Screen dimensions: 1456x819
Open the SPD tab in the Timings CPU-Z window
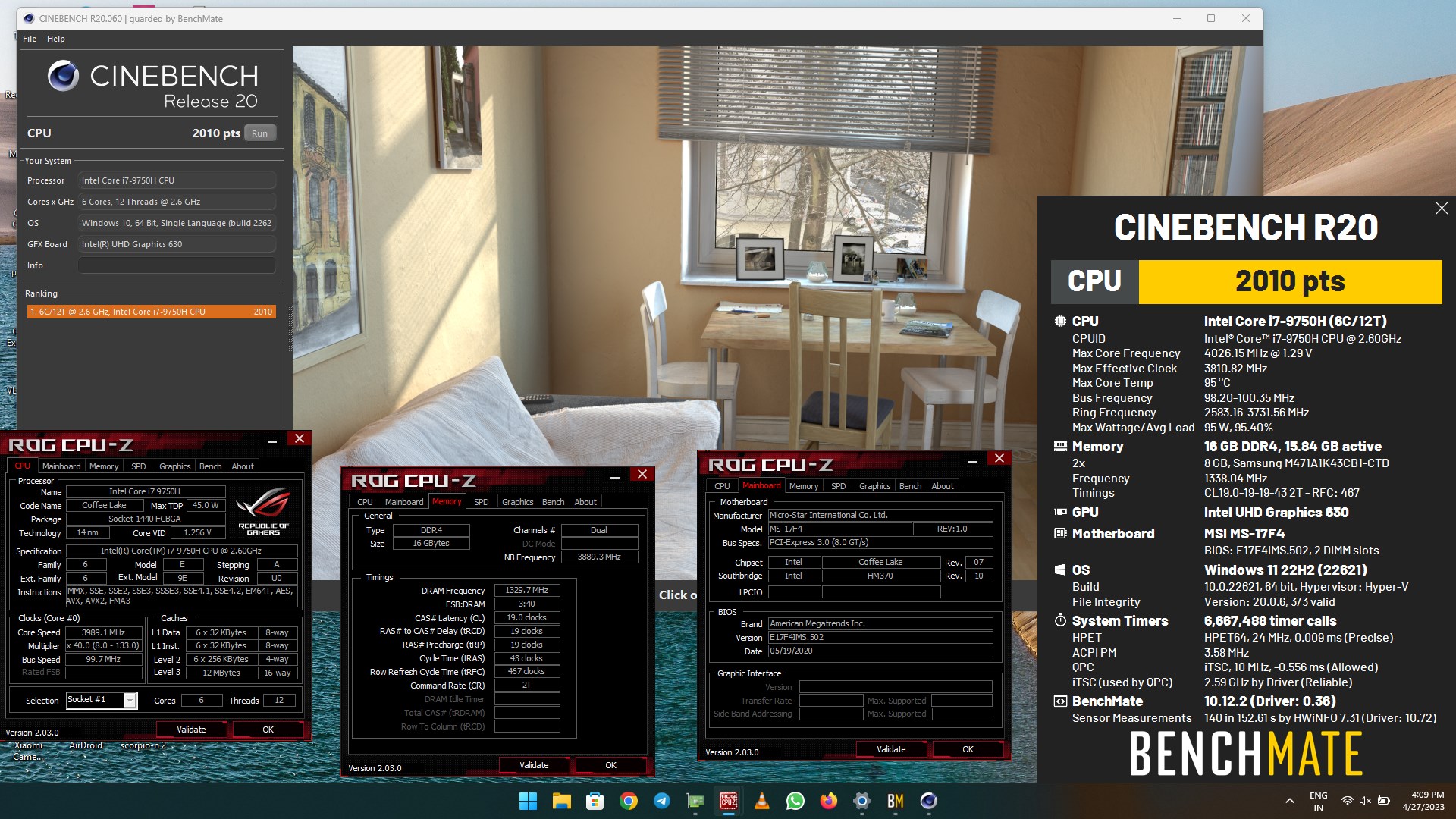pos(482,502)
